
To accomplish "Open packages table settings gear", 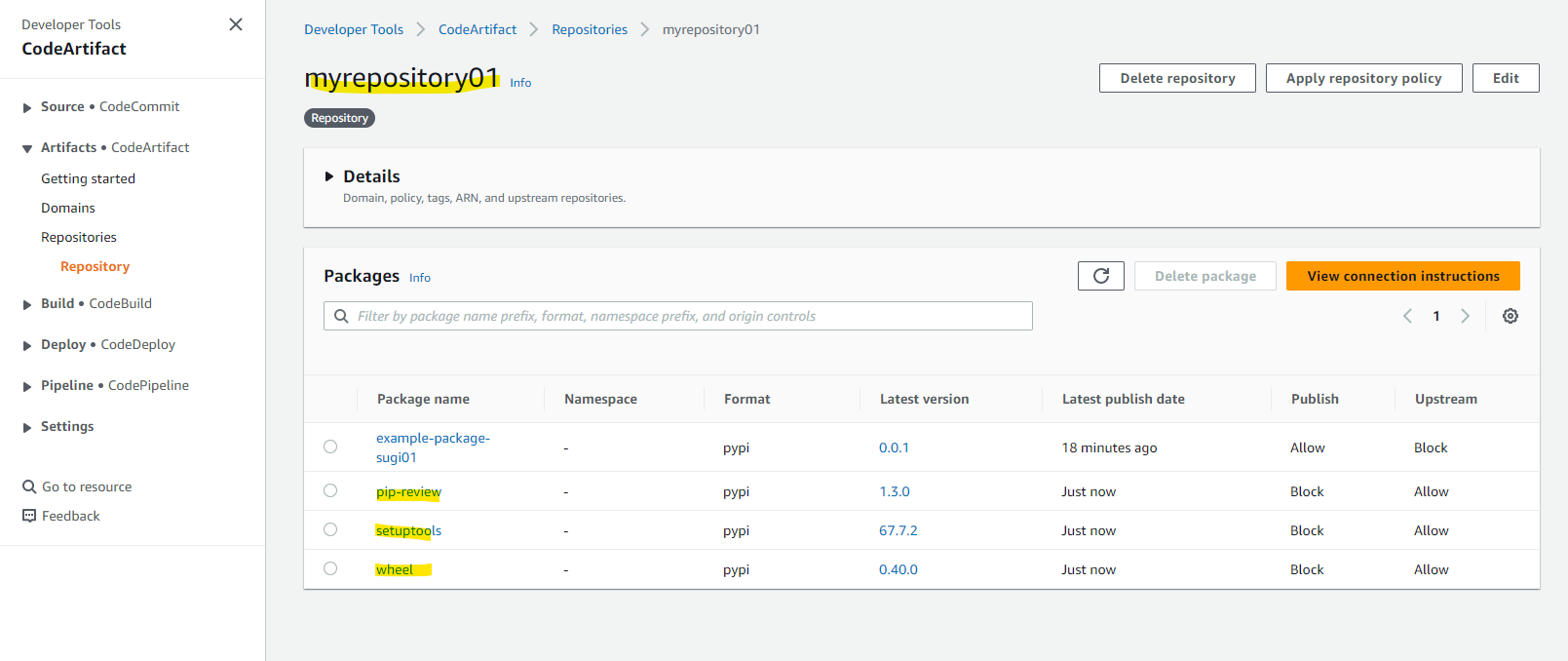I will coord(1511,316).
